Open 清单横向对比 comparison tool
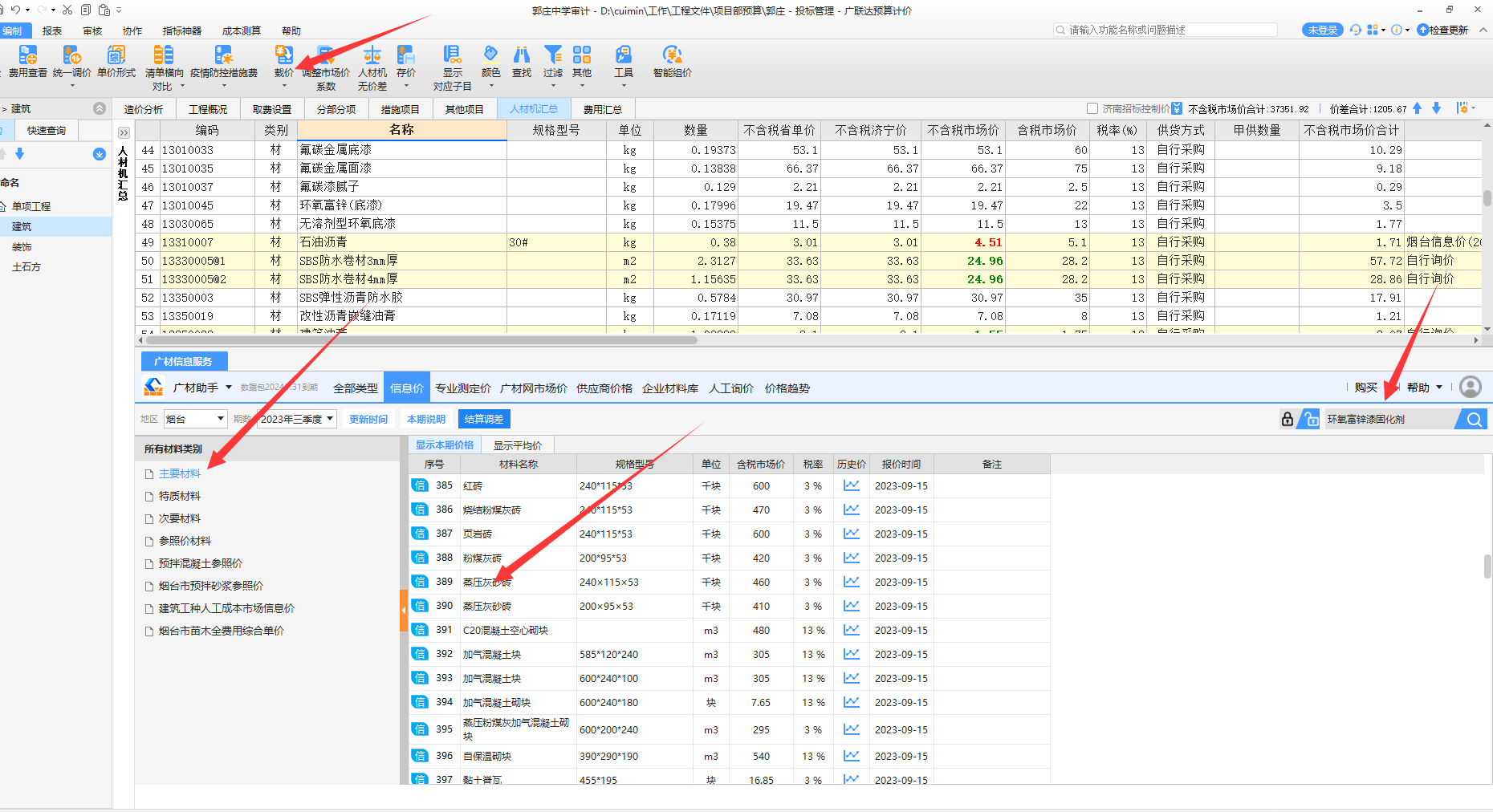 click(164, 67)
